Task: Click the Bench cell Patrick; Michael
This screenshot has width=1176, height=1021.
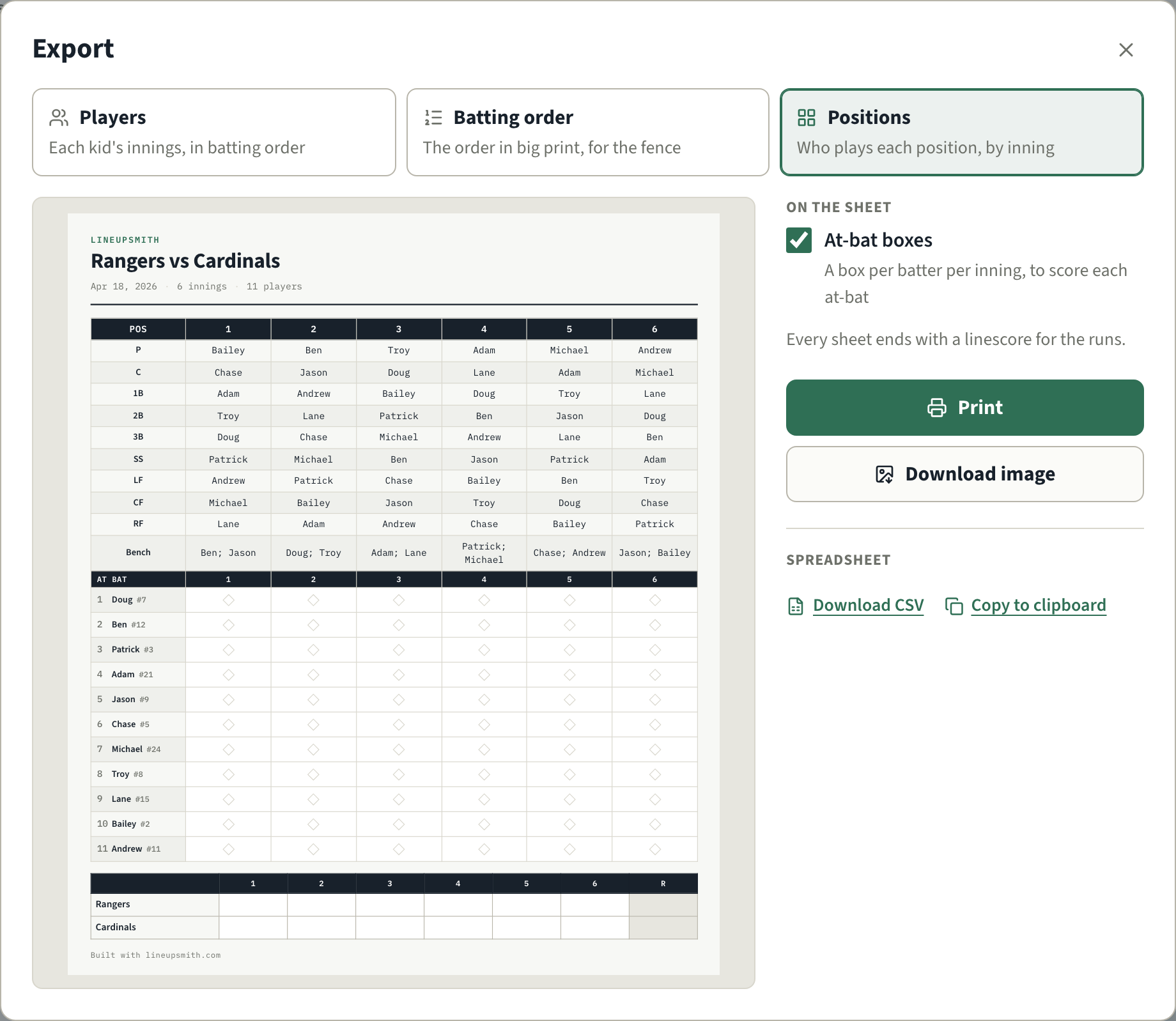Action: click(484, 553)
